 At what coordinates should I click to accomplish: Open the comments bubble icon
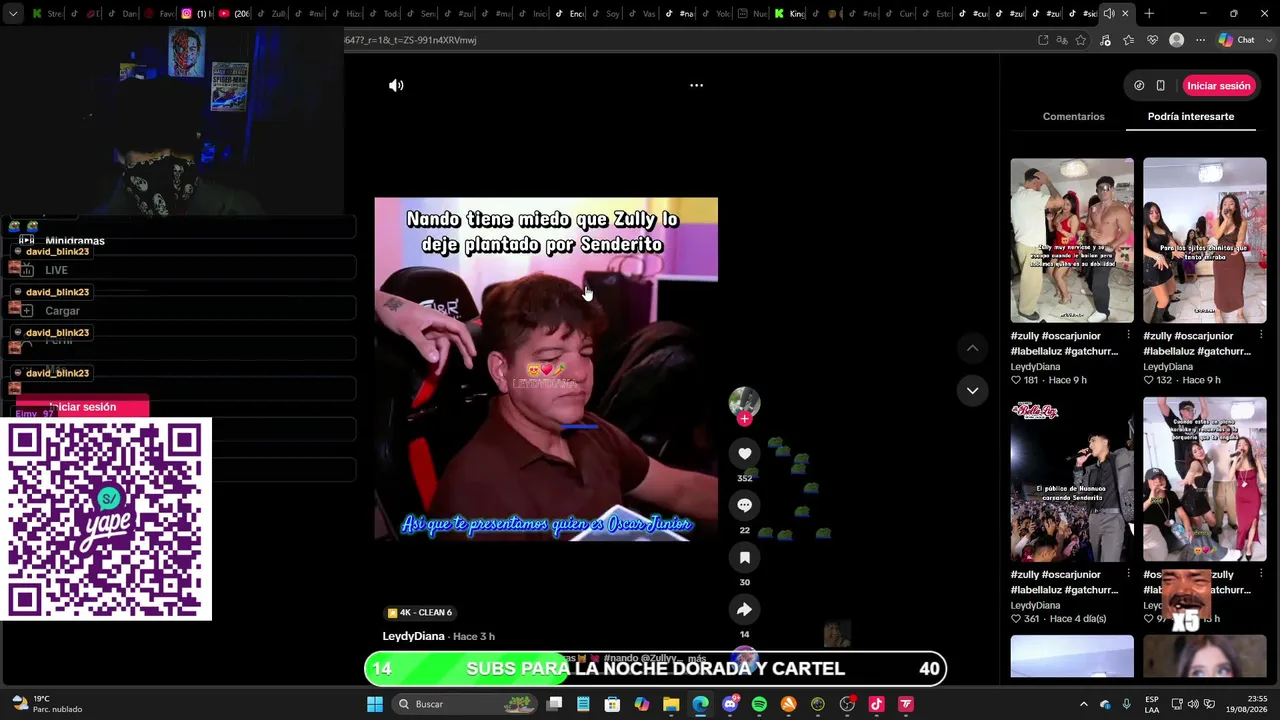[744, 506]
